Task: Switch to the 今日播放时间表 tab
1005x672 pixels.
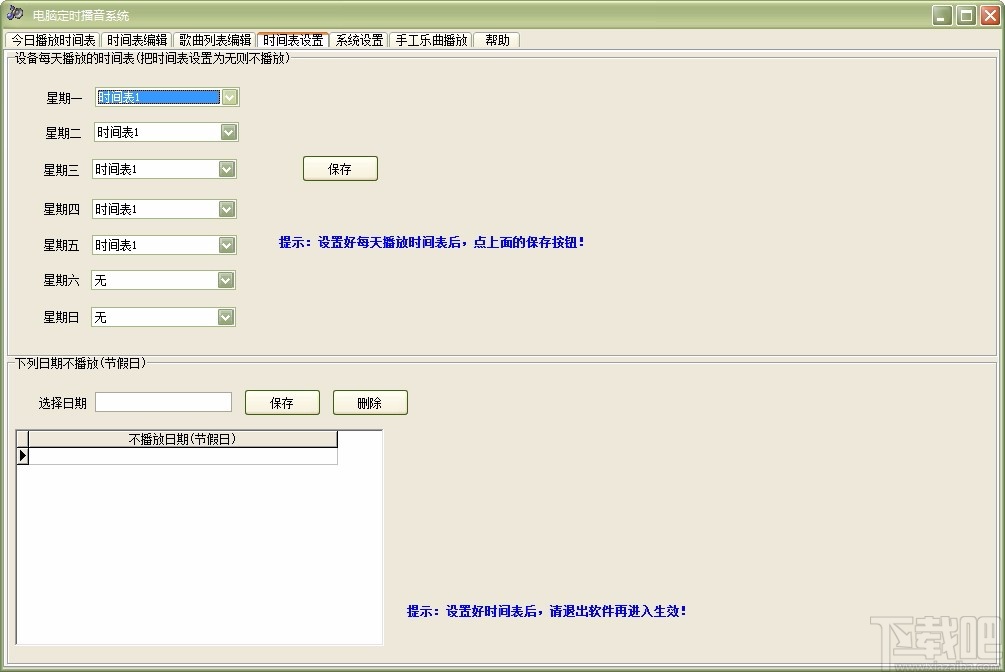Action: point(51,40)
